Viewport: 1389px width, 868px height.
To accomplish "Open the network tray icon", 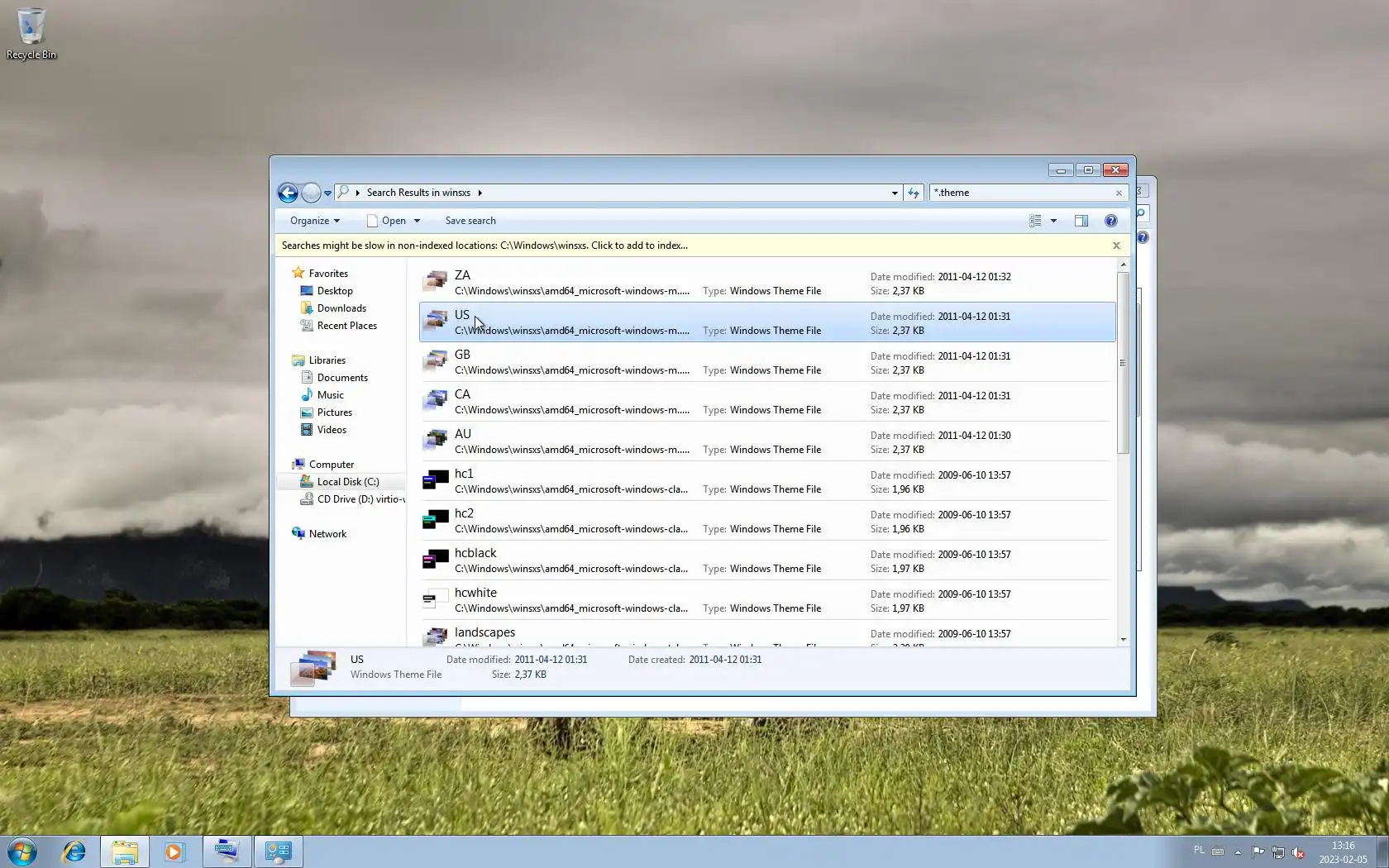I will 1278,851.
